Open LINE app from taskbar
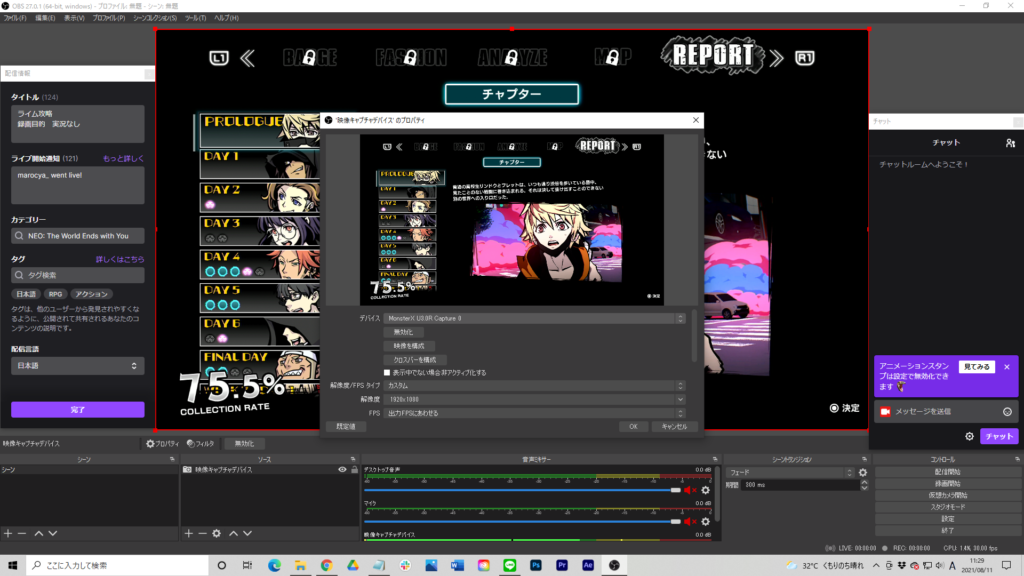1024x576 pixels. [509, 565]
